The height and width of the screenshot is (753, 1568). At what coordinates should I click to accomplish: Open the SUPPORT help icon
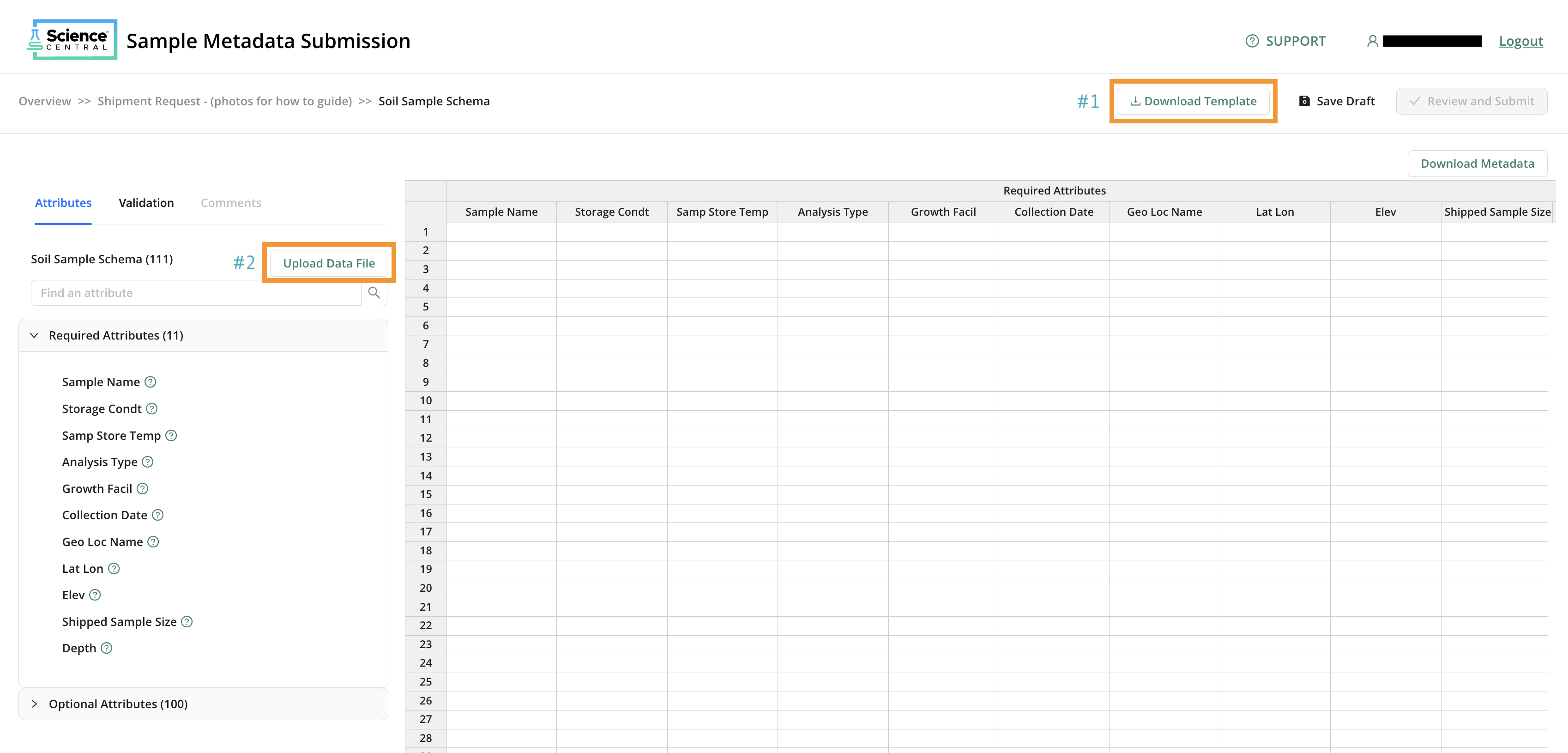click(x=1251, y=41)
